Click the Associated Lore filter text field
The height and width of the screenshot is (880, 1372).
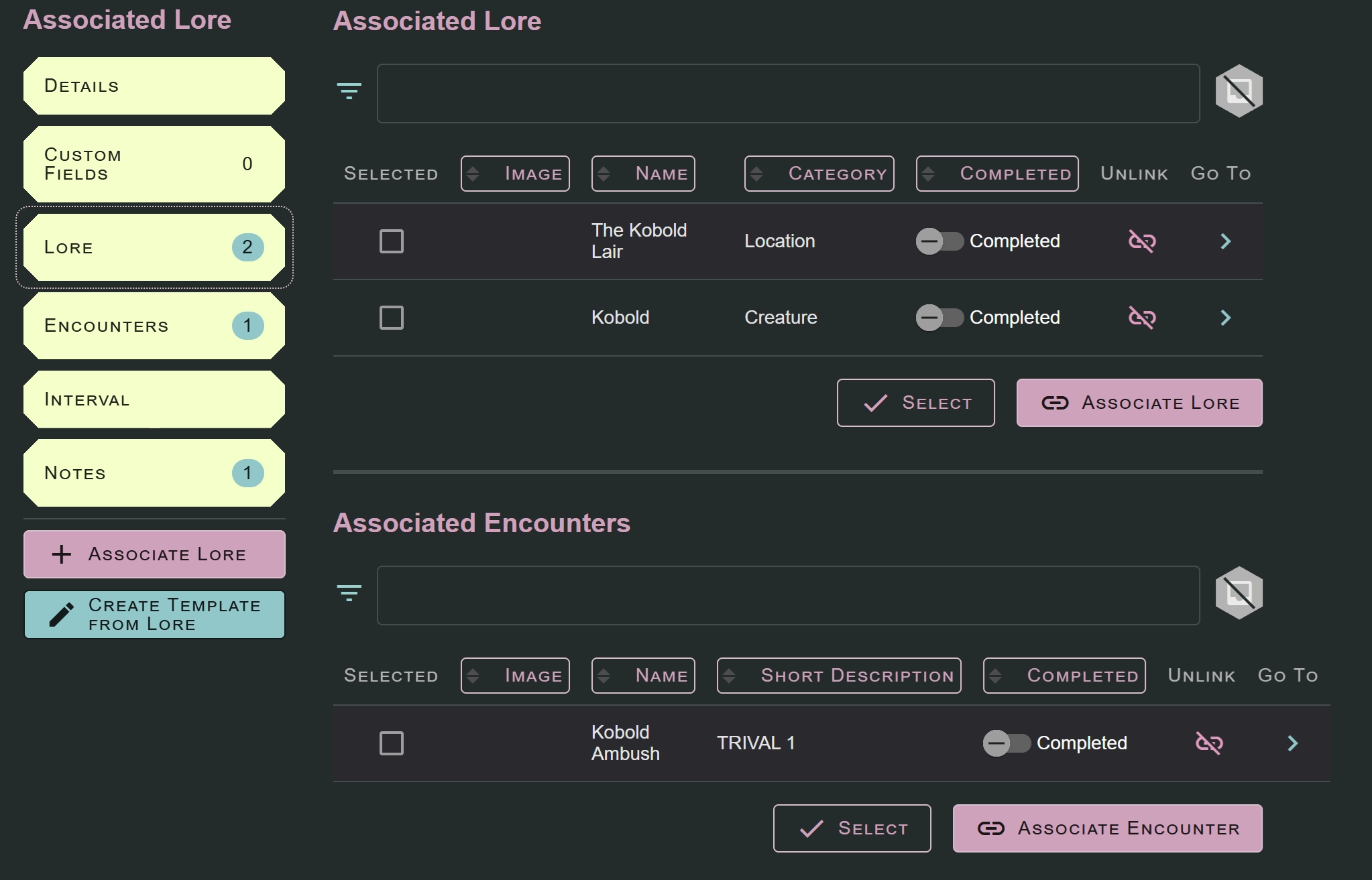788,93
